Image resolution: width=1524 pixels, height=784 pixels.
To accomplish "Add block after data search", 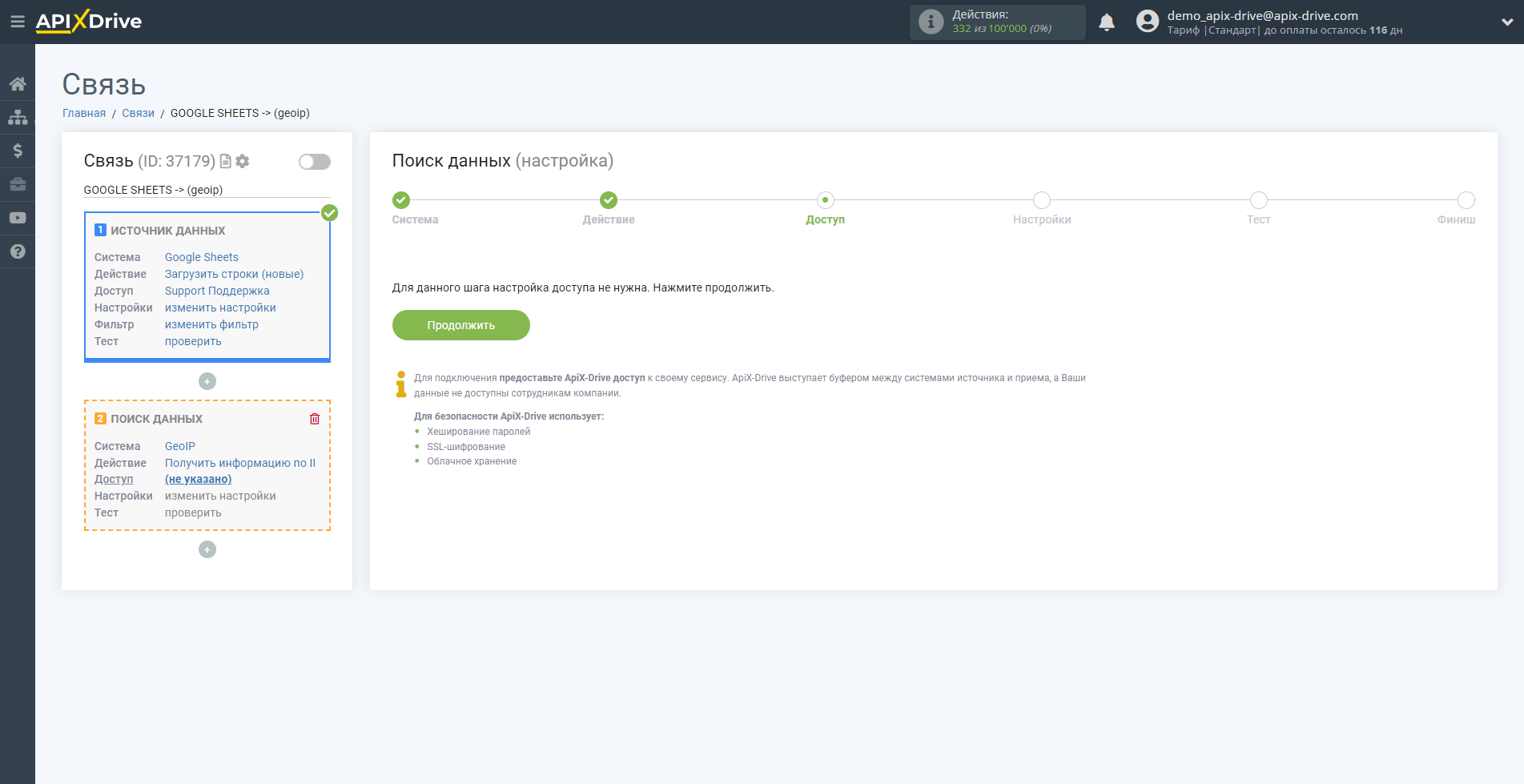I will coord(207,549).
